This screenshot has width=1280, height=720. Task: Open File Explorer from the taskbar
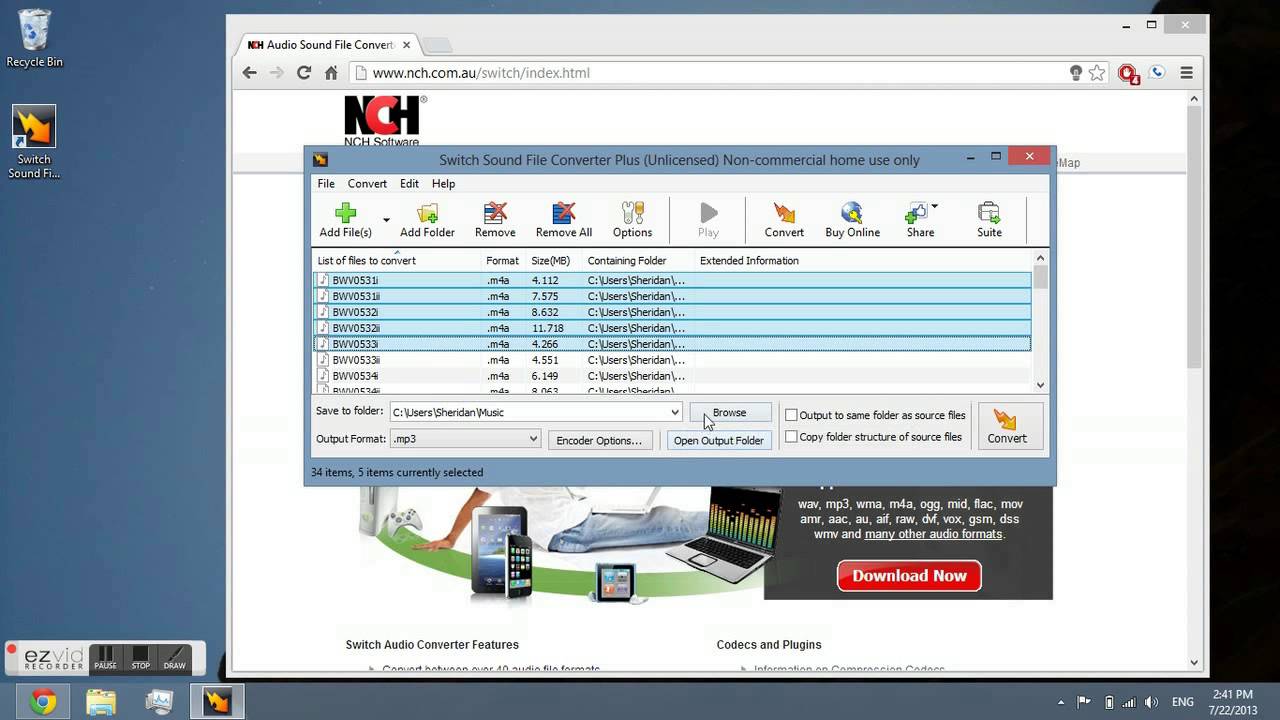pyautogui.click(x=101, y=702)
